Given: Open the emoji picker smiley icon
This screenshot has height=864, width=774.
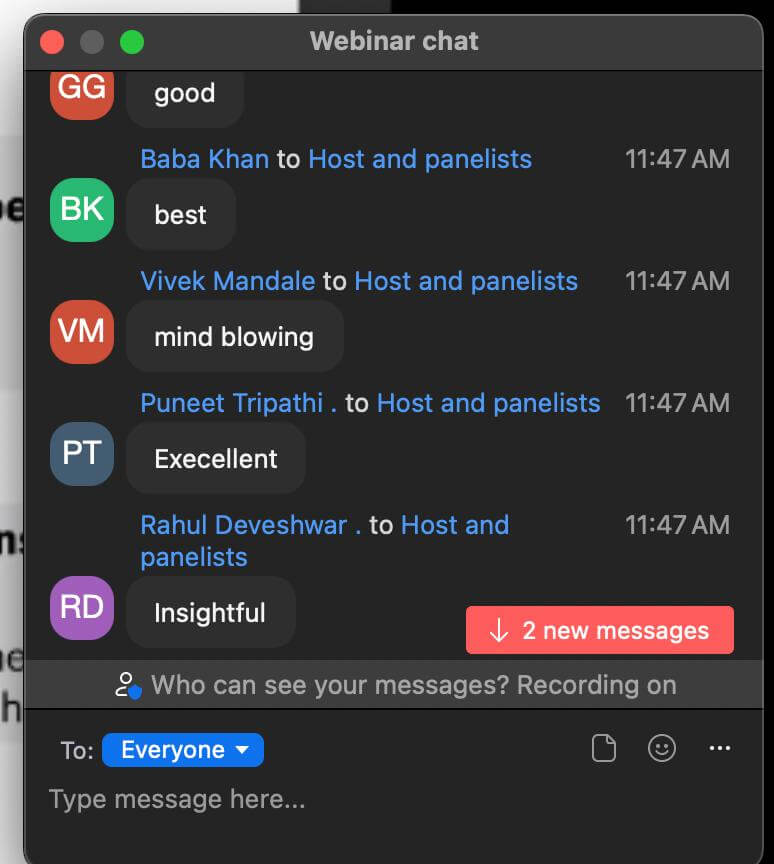Looking at the screenshot, I should pyautogui.click(x=662, y=748).
